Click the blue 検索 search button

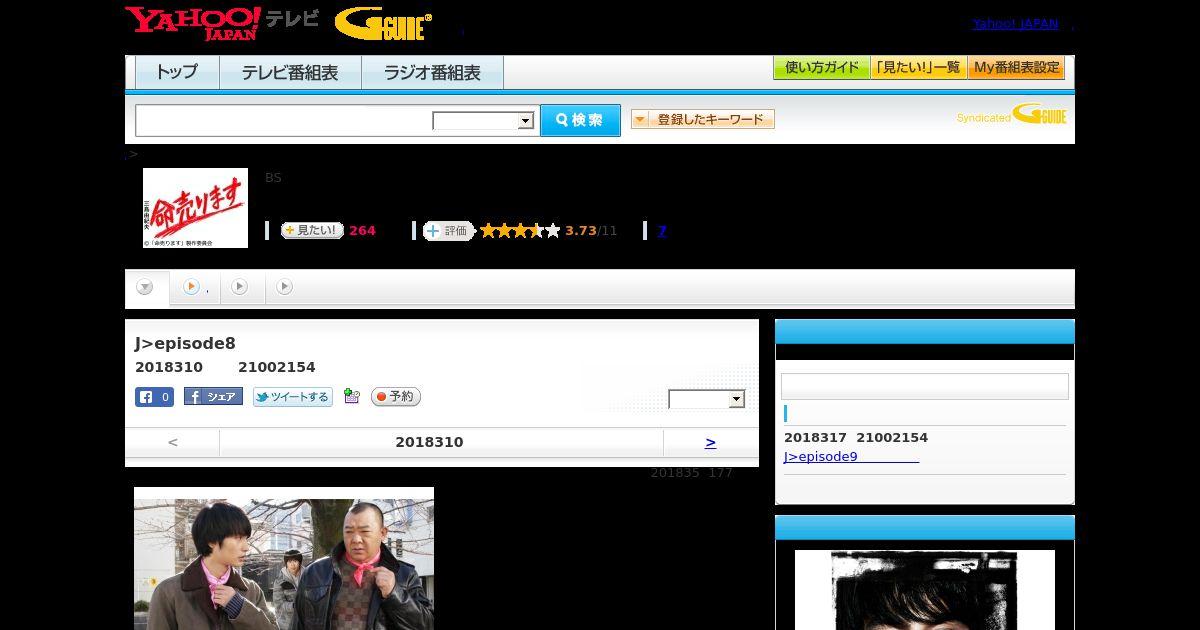580,120
